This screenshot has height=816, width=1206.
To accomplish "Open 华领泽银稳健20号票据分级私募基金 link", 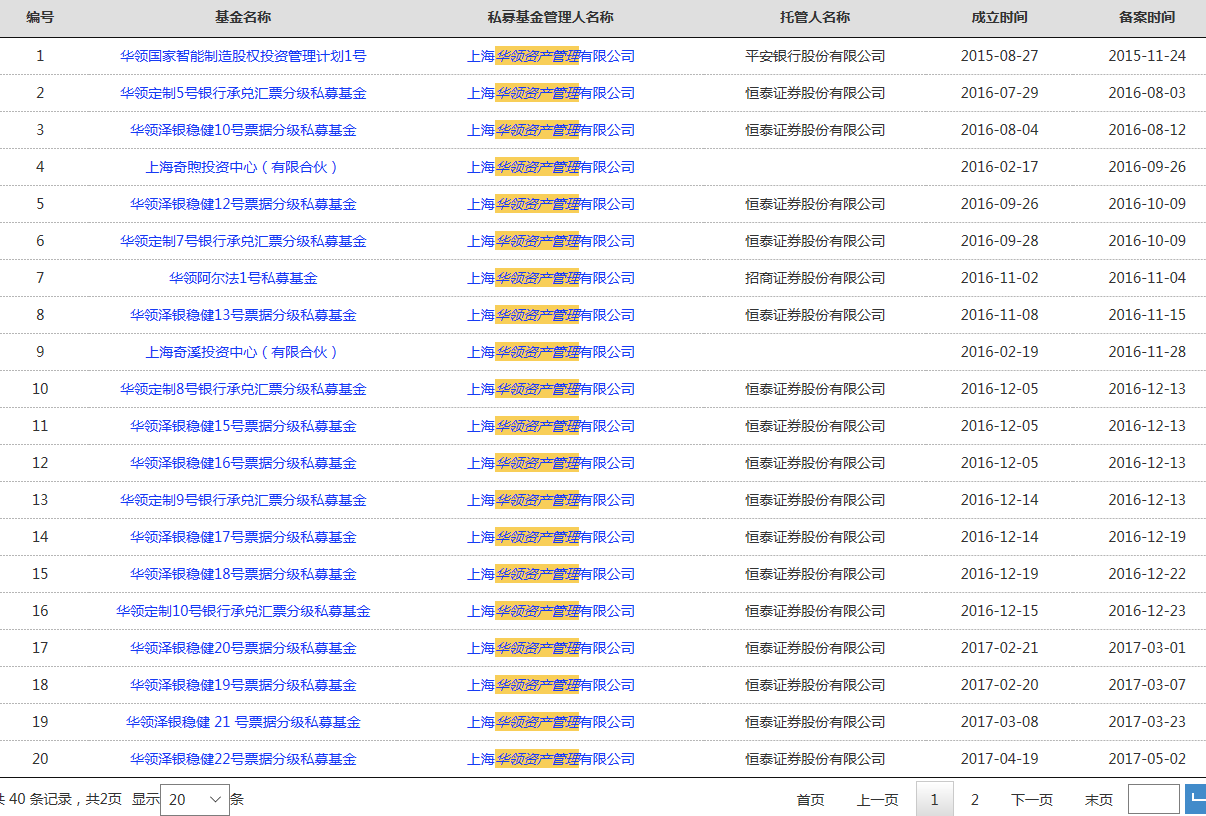I will click(243, 648).
